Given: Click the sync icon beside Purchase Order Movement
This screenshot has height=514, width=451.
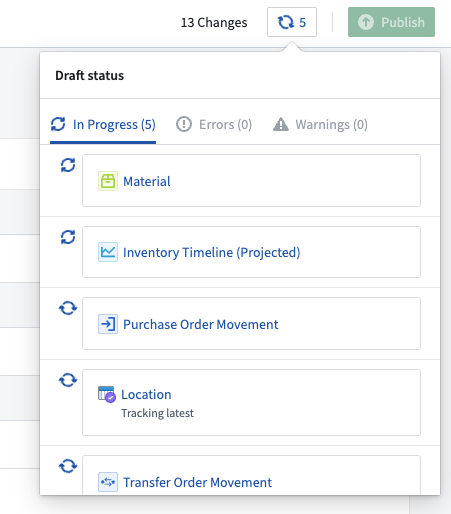Looking at the screenshot, I should (68, 308).
